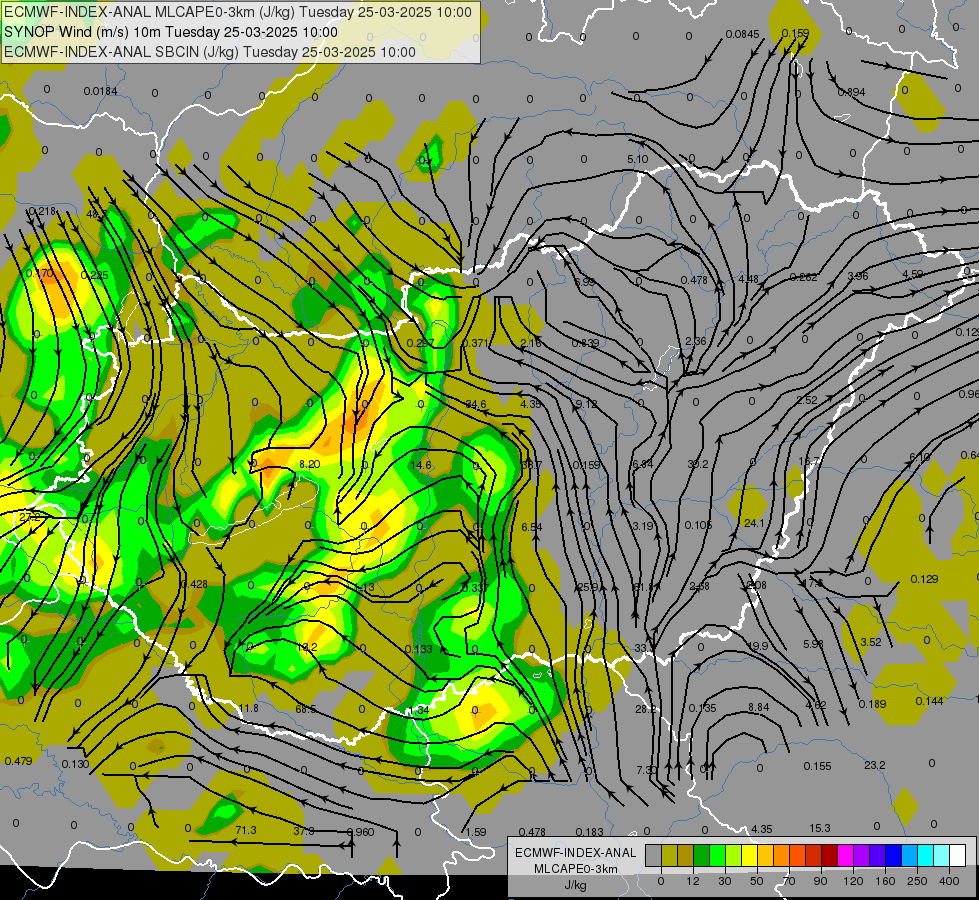
Task: Click the map value '23.2'
Action: point(875,765)
